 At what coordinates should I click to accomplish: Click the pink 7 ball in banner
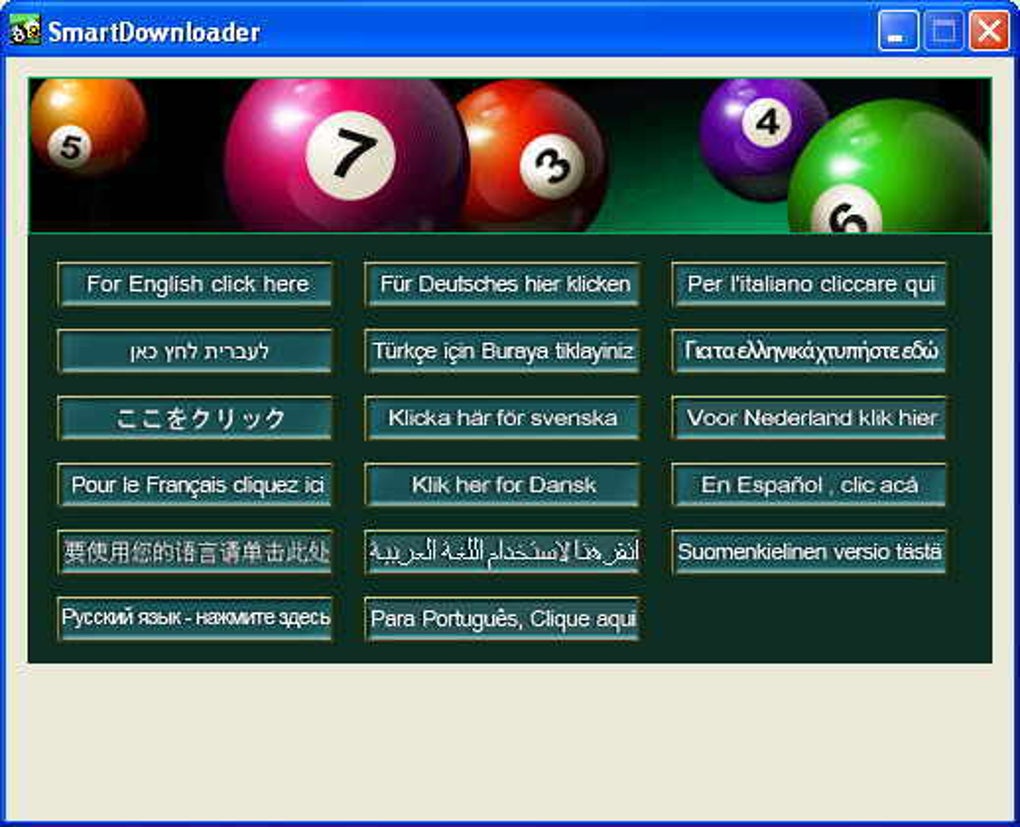(x=346, y=155)
